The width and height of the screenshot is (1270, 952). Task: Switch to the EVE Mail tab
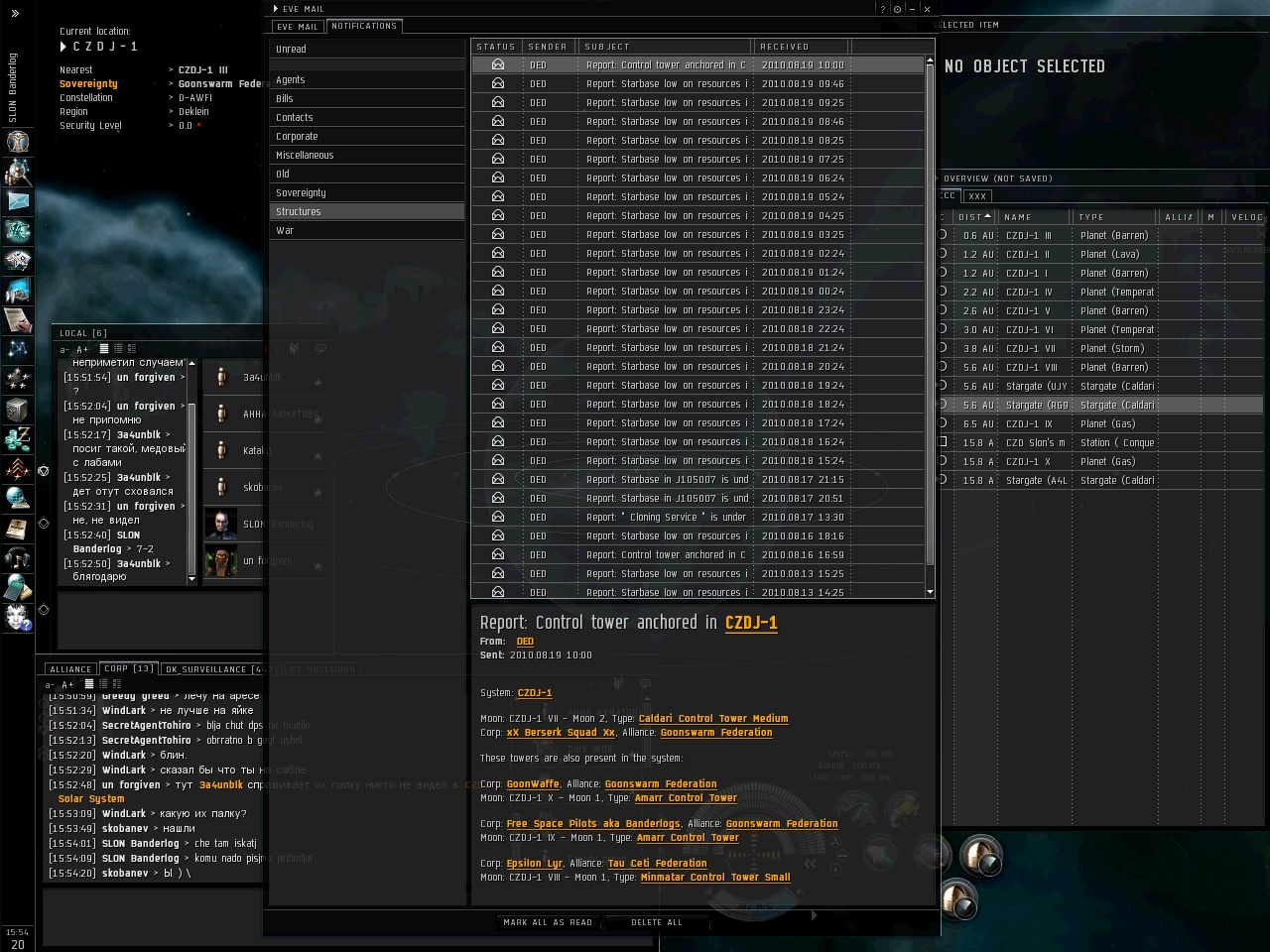coord(298,27)
